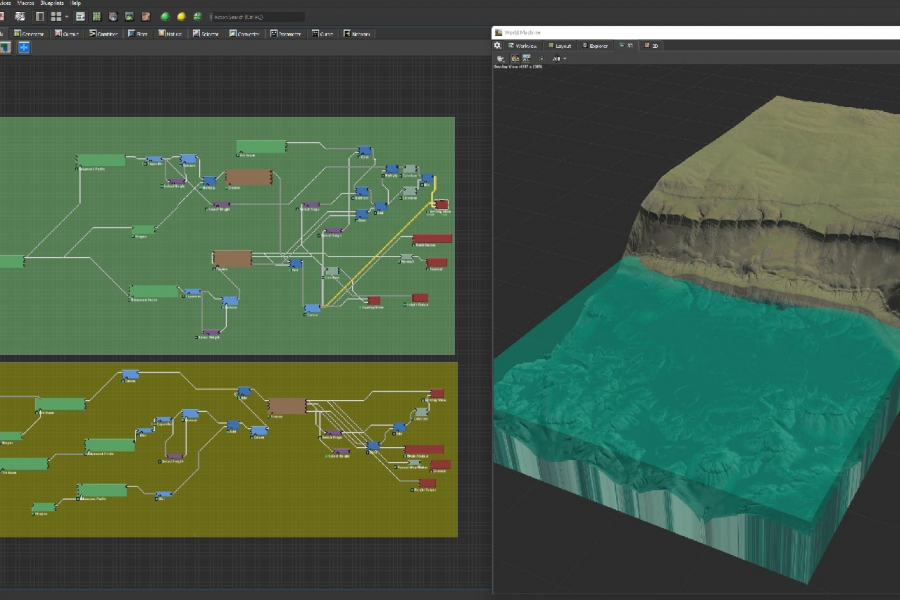
Task: Expand the display mode dropdown in 3D toolbar
Action: click(564, 59)
